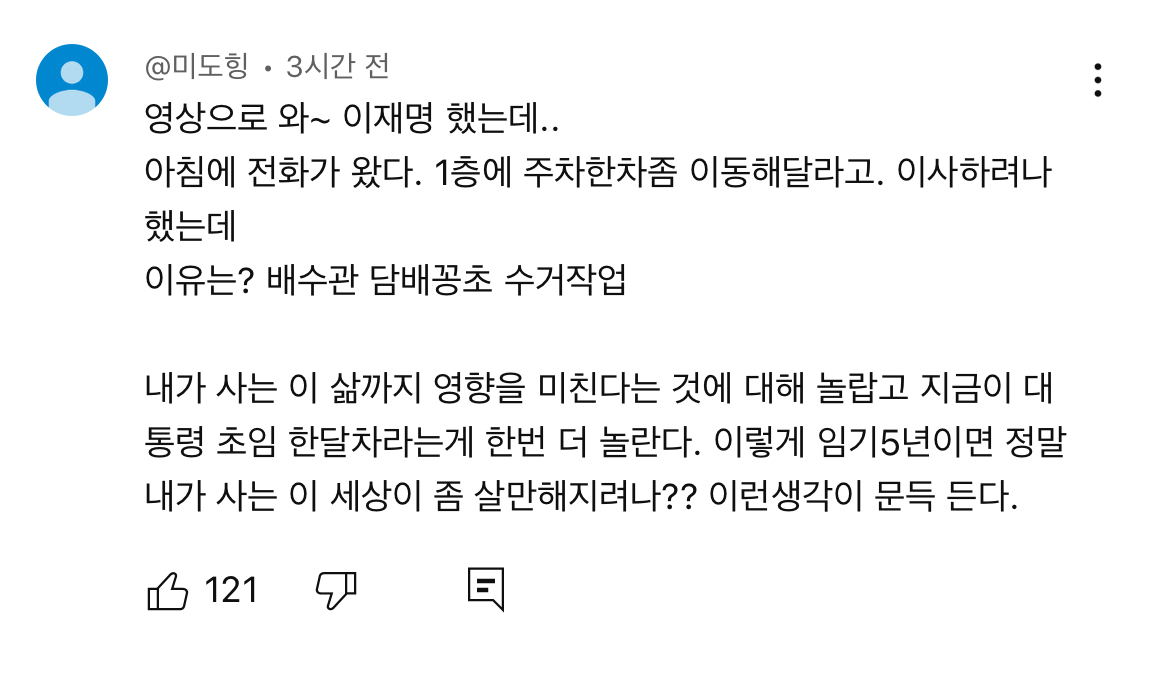Open the @미도힝 channel username link

[x=199, y=67]
